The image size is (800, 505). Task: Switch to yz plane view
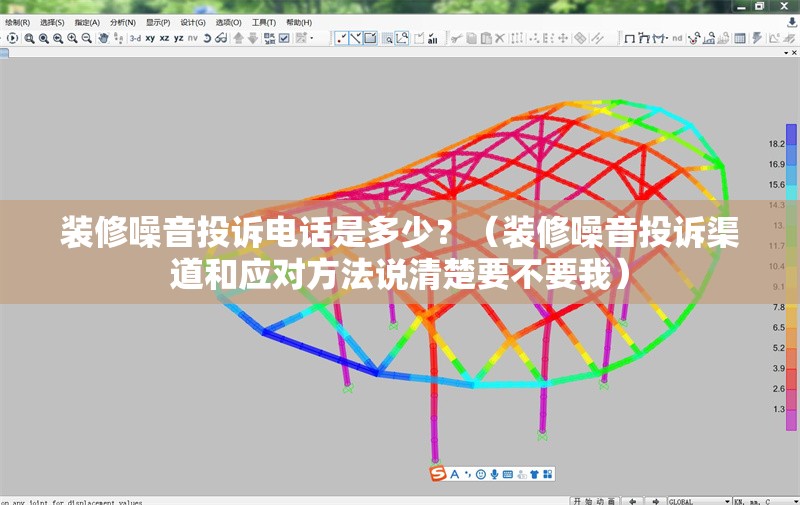pyautogui.click(x=179, y=38)
